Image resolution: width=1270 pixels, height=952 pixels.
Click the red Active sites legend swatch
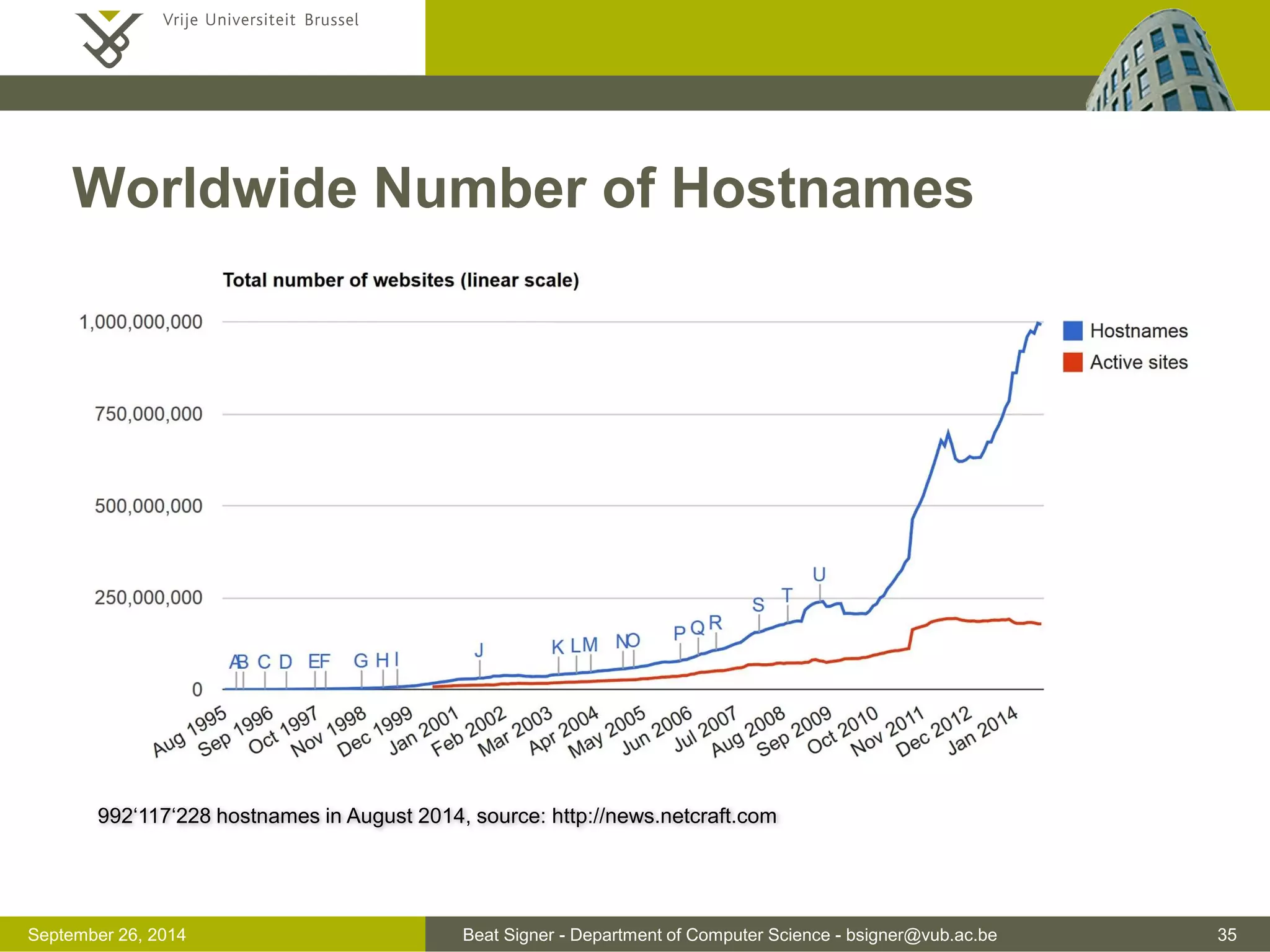[1073, 362]
